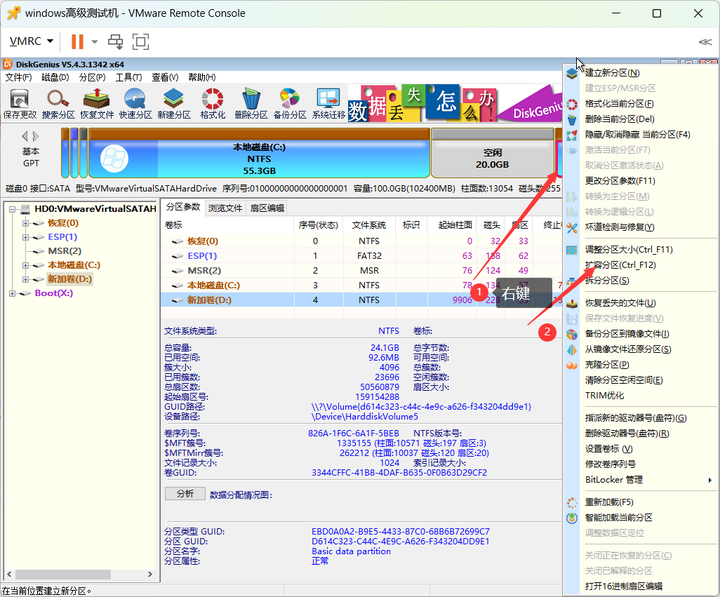Expand the ESP(1) tree node
Image resolution: width=720 pixels, height=597 pixels.
26,237
